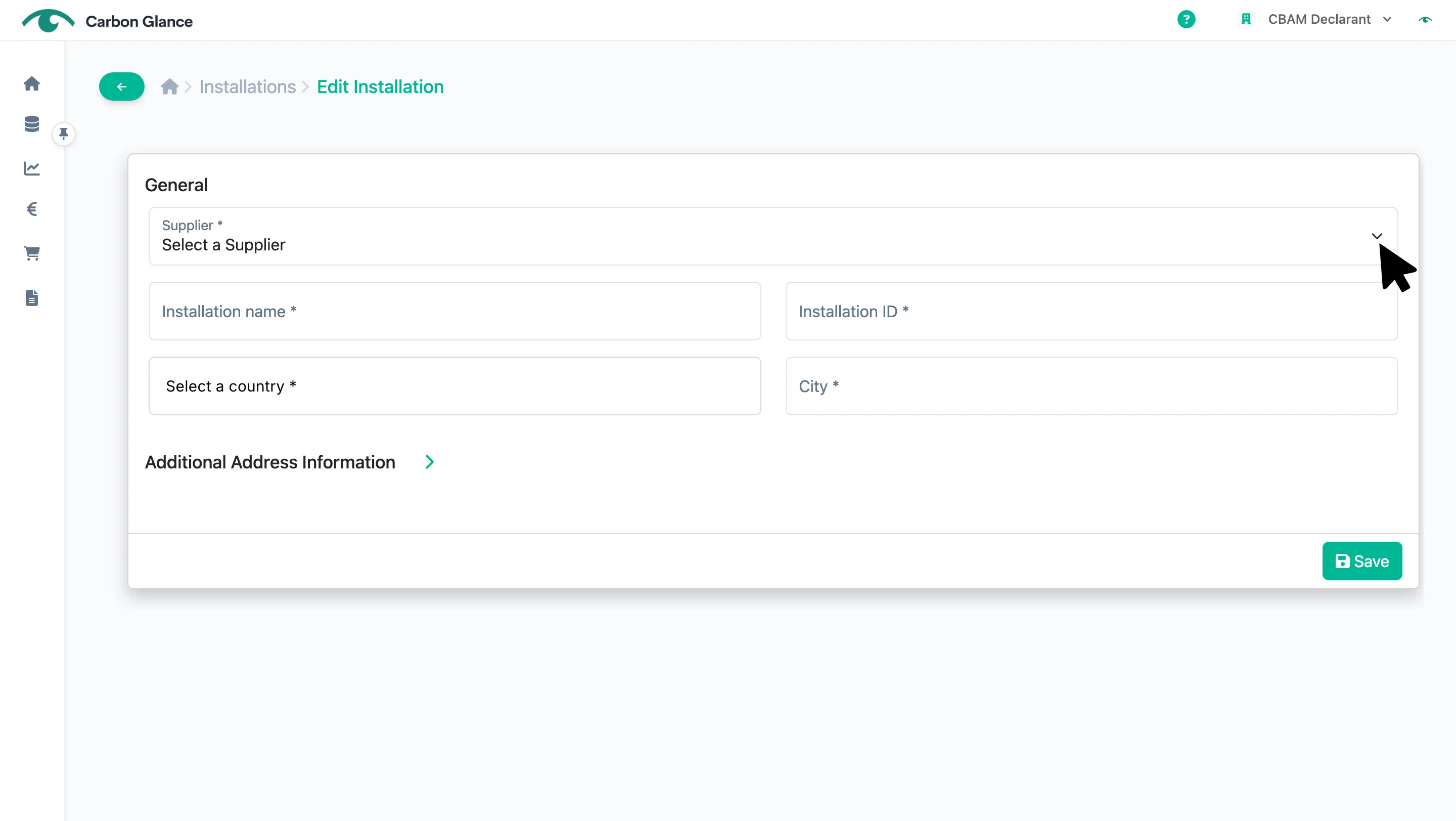
Task: Open the Select a country dropdown
Action: pos(454,385)
